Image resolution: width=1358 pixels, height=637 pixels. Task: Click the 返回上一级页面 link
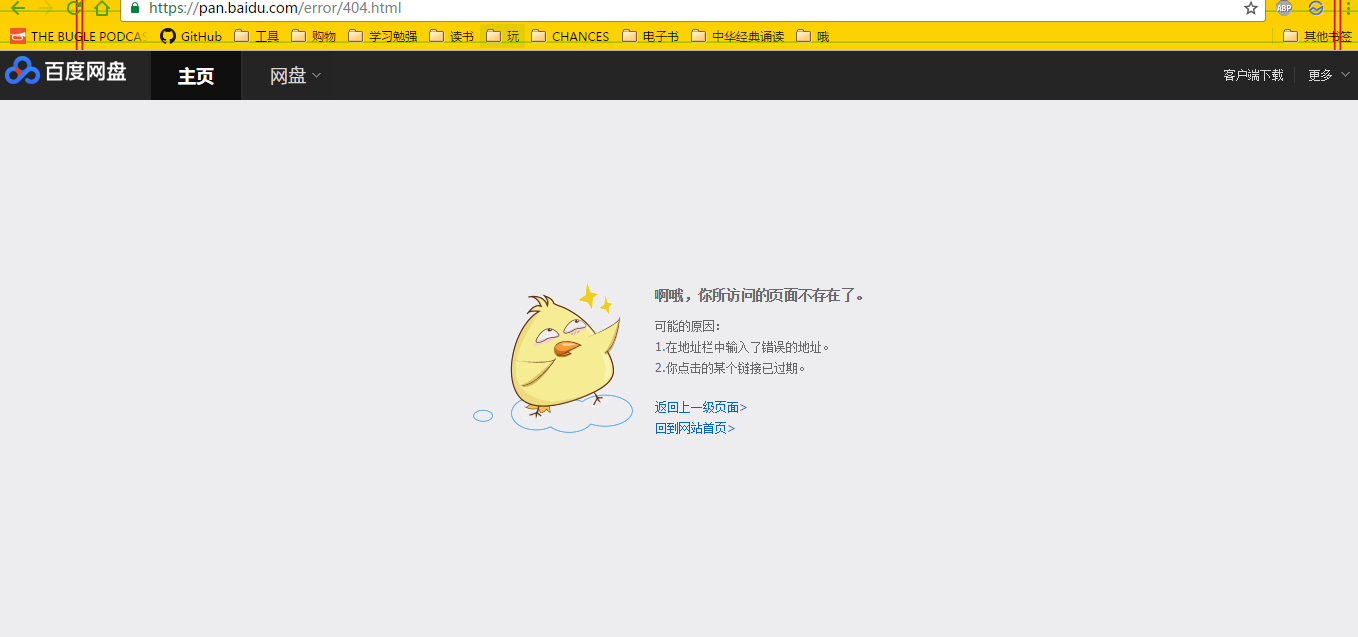coord(701,407)
